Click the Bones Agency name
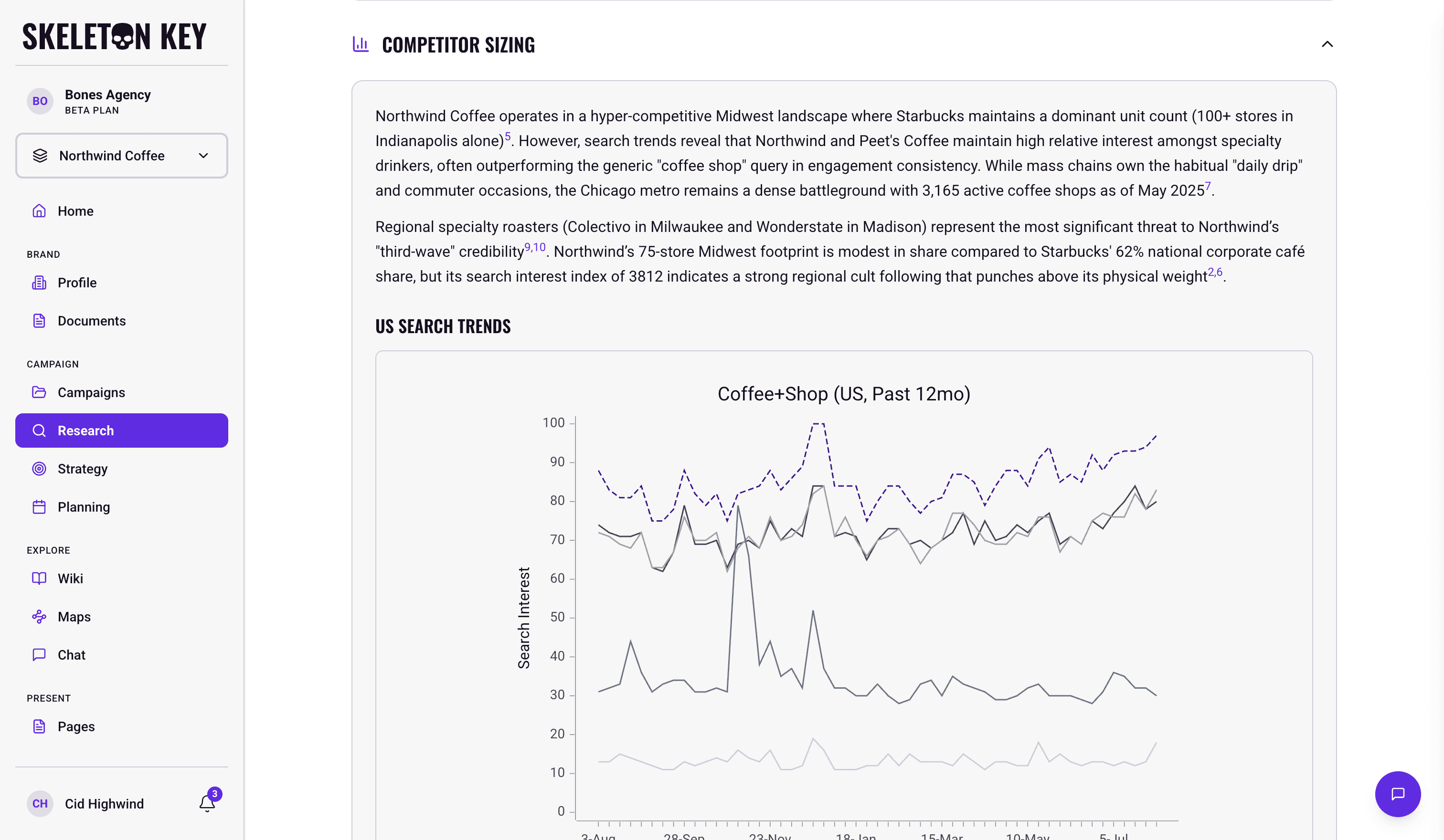Screen dimensions: 1444x840 click(x=108, y=94)
